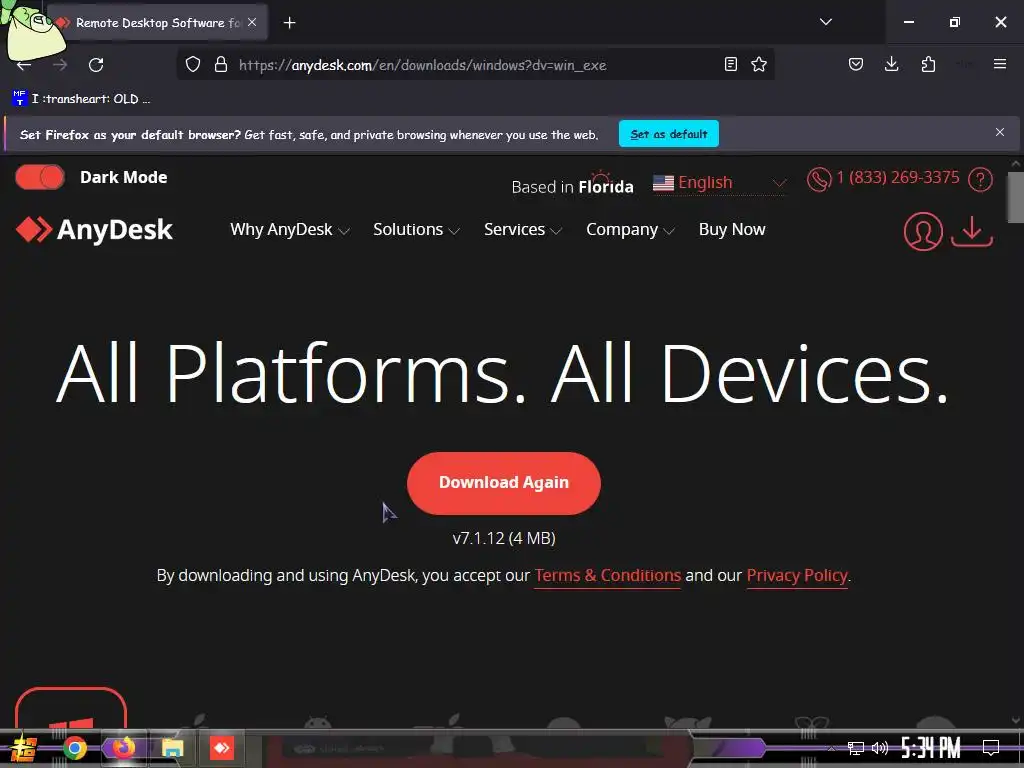This screenshot has height=768, width=1024.
Task: Click the volume speaker tray icon
Action: pos(880,748)
